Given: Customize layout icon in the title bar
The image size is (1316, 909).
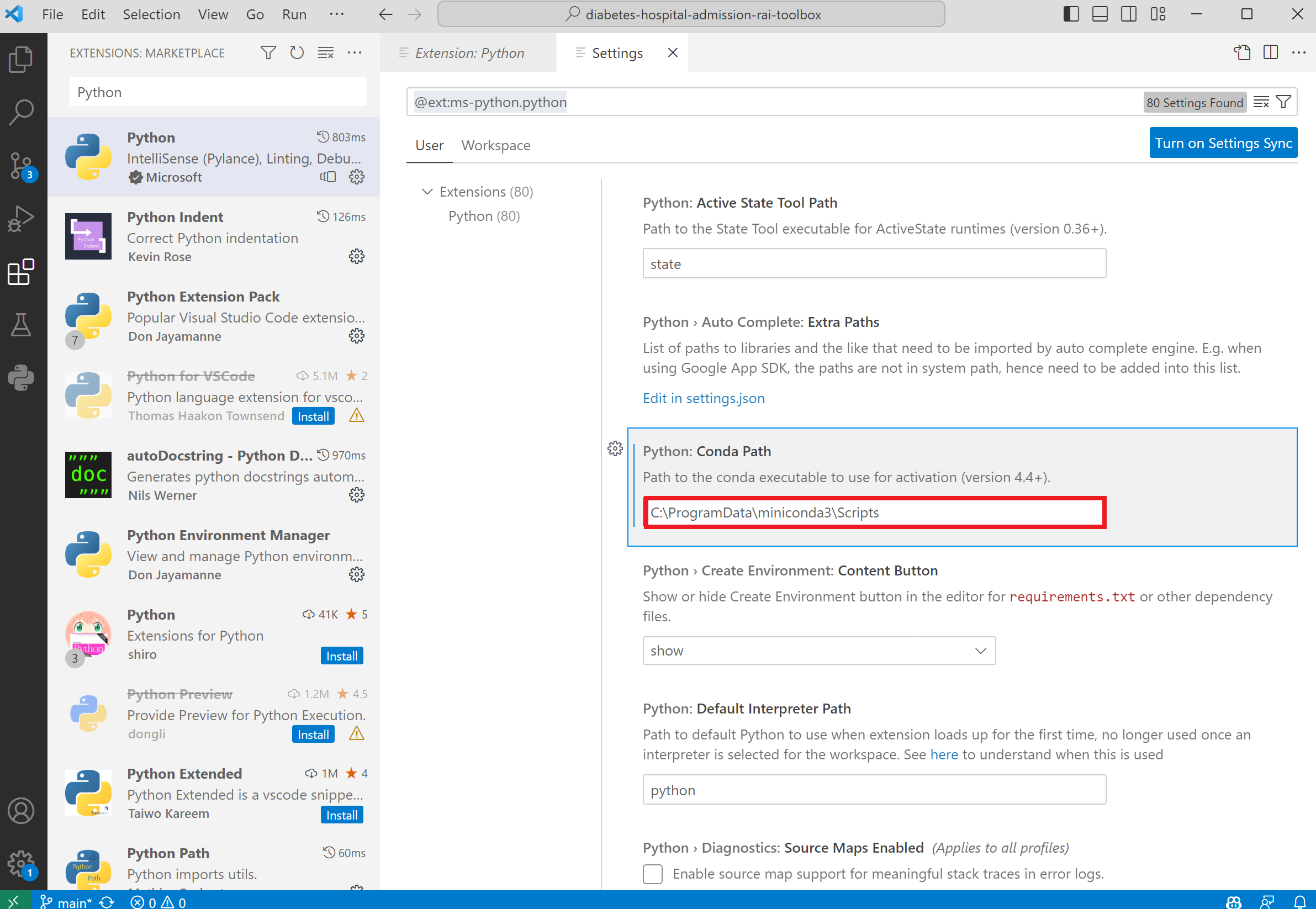Looking at the screenshot, I should [x=1158, y=14].
